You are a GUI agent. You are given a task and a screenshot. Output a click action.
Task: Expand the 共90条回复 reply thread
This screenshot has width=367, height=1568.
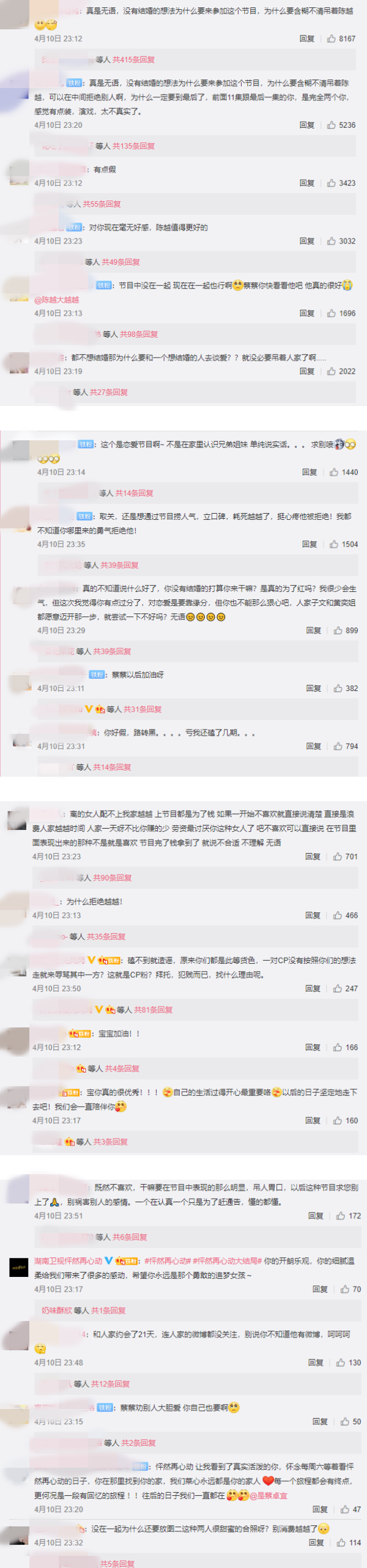pos(113,878)
